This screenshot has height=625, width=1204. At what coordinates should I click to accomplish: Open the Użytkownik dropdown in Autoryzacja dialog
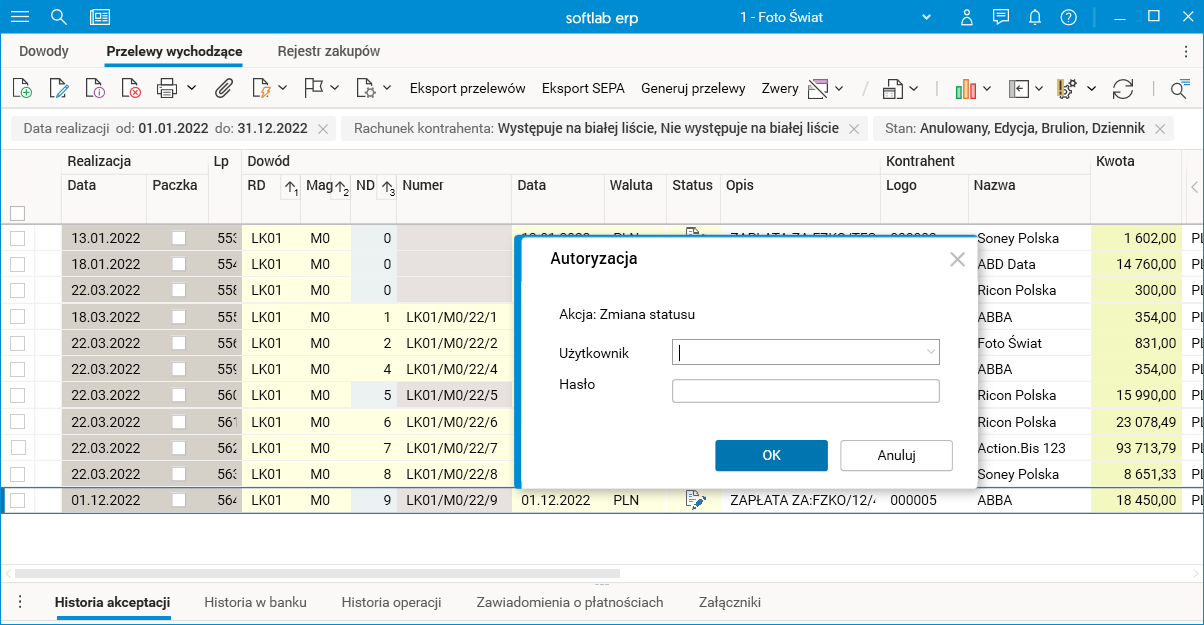(930, 352)
